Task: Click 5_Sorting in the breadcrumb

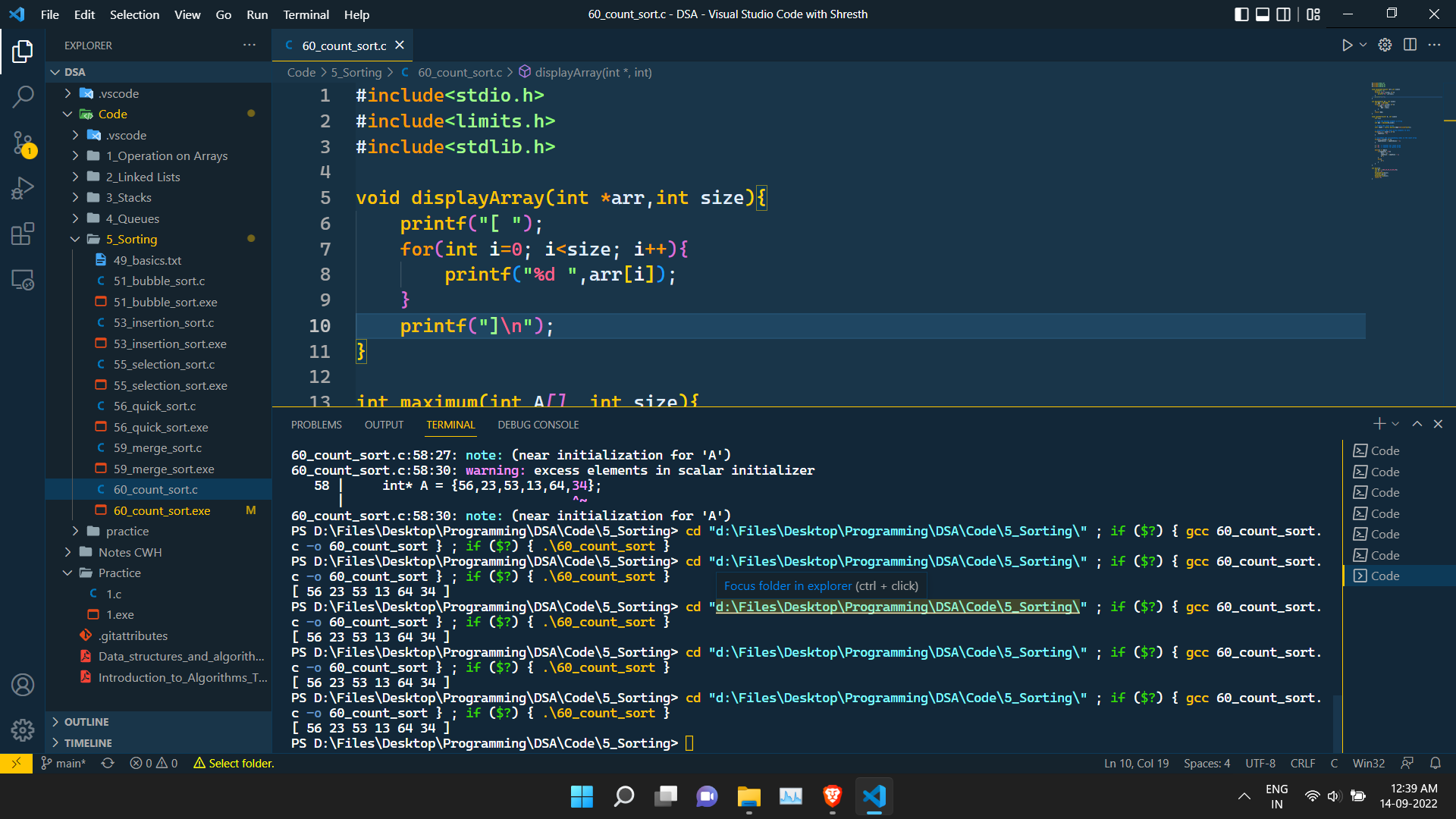Action: point(356,72)
